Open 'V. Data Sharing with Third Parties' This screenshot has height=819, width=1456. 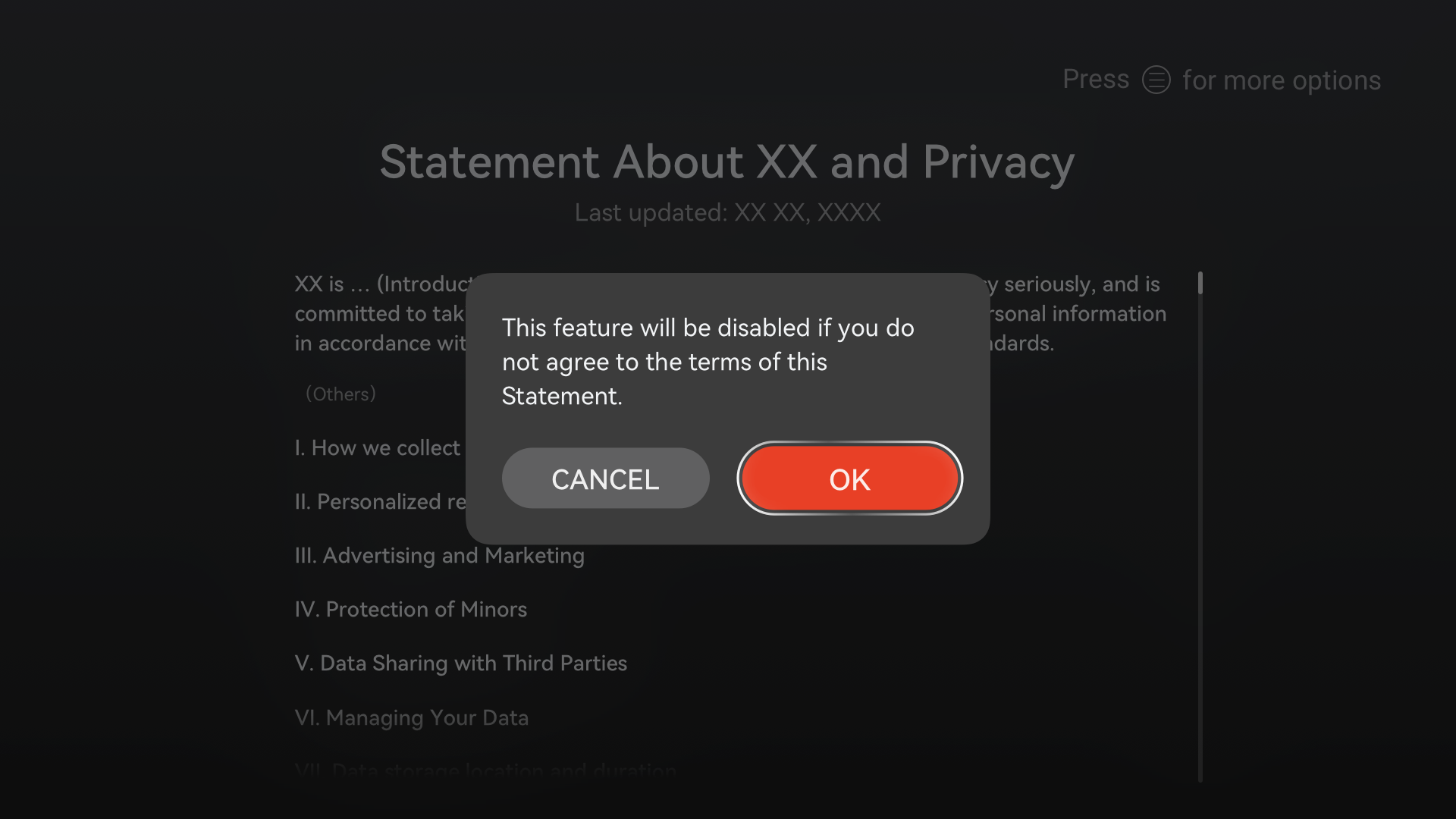point(460,664)
